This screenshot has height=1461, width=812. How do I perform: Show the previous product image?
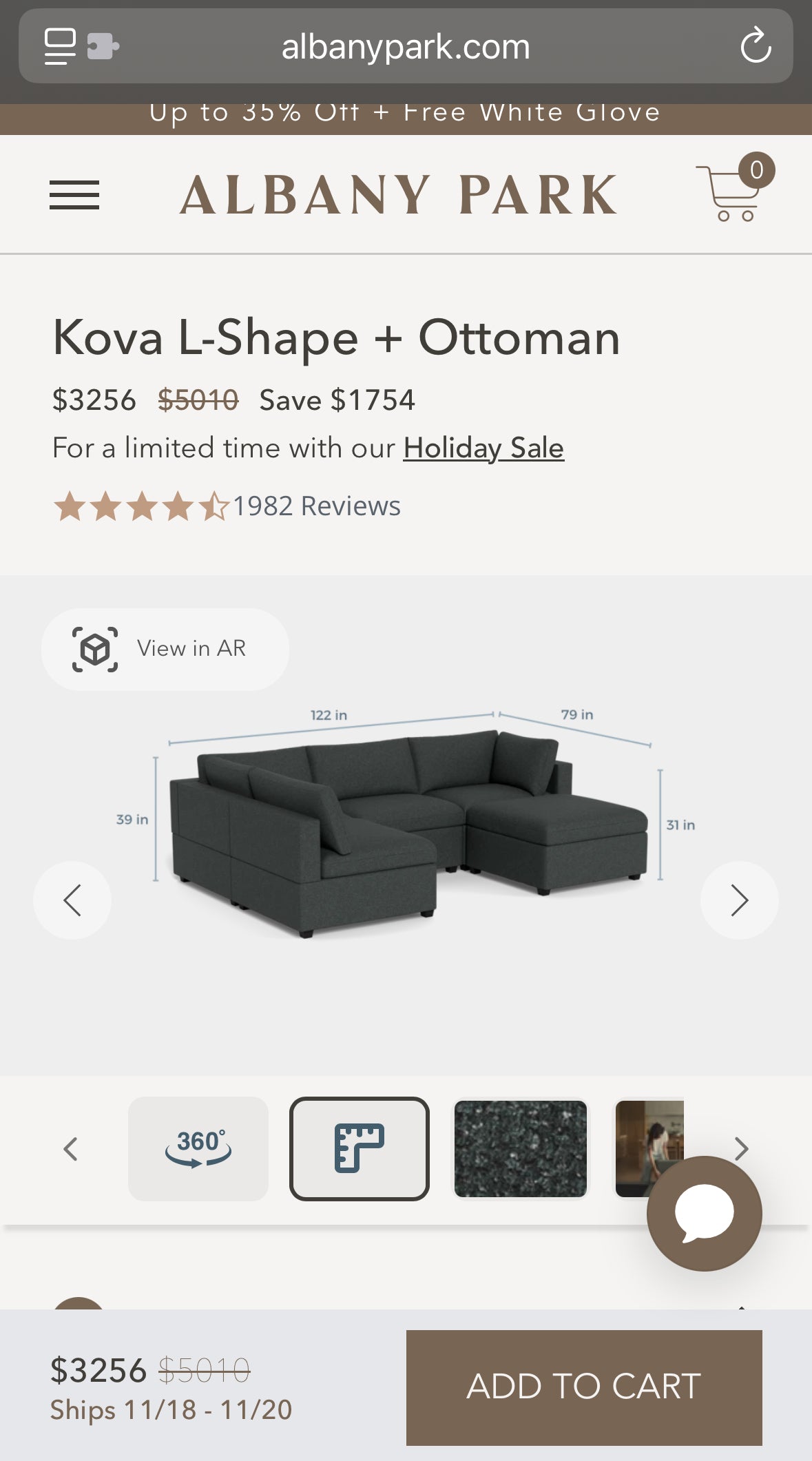[73, 900]
